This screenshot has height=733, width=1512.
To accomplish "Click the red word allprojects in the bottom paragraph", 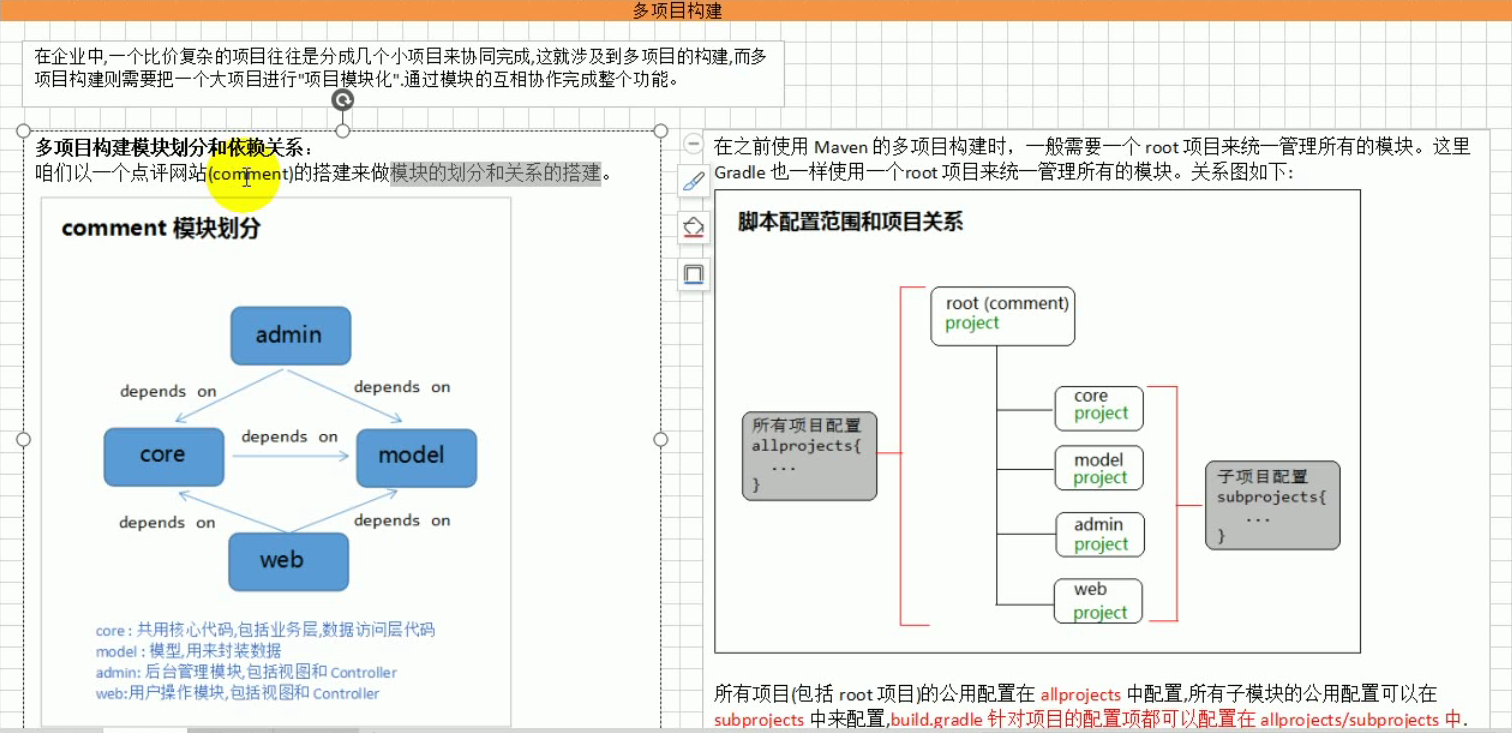I will point(1081,694).
